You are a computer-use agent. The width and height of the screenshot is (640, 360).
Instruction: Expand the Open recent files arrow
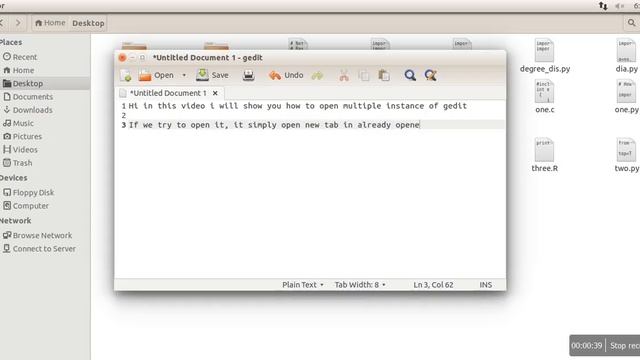point(184,76)
